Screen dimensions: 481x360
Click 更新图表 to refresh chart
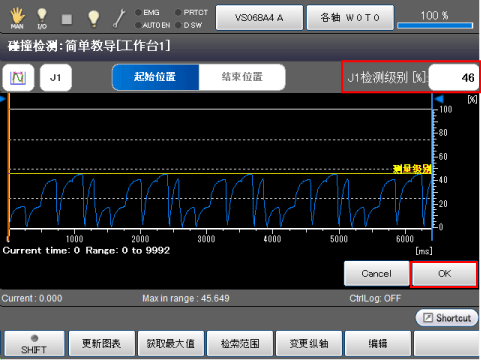(x=102, y=344)
